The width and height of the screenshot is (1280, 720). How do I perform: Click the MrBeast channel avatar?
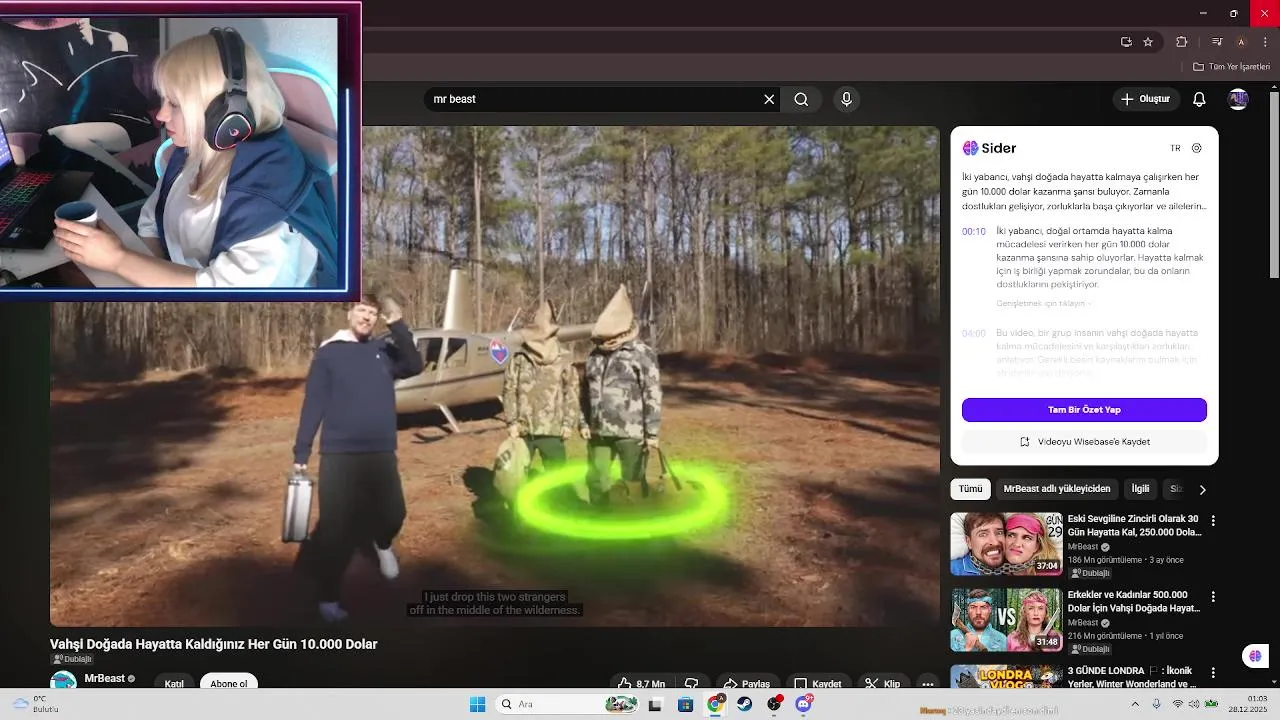point(63,681)
